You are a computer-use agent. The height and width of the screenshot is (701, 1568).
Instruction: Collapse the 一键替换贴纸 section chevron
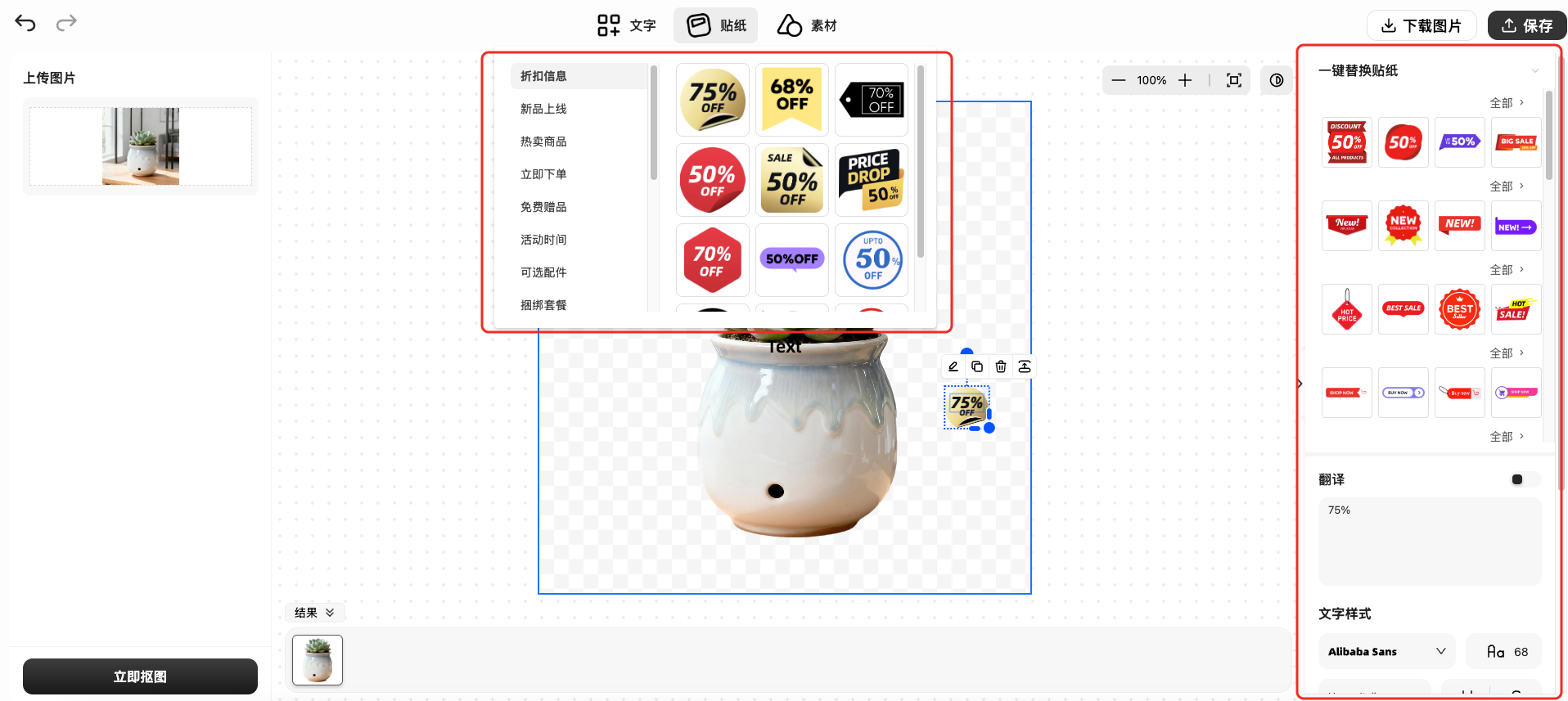(x=1534, y=71)
